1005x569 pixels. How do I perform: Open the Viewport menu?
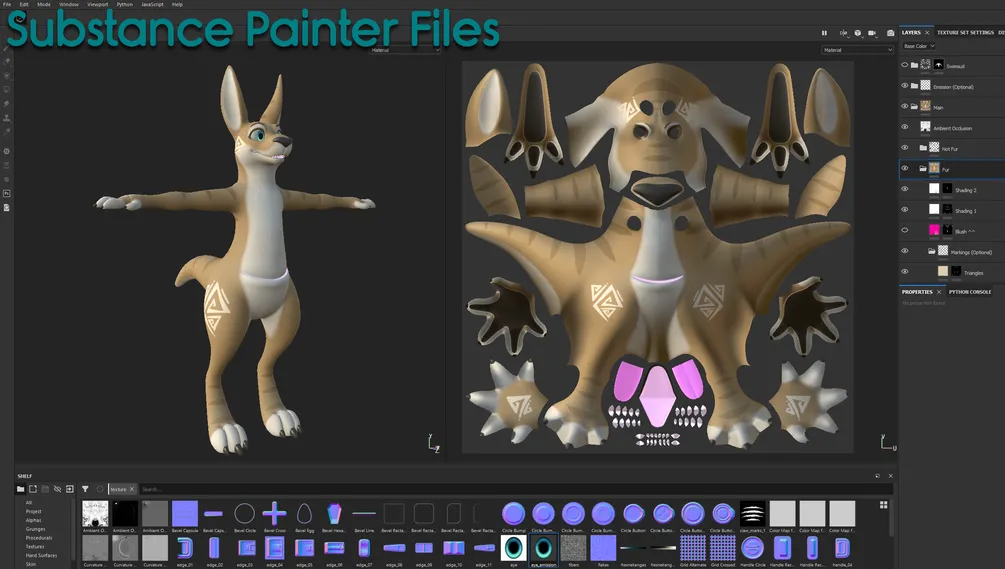pos(97,4)
